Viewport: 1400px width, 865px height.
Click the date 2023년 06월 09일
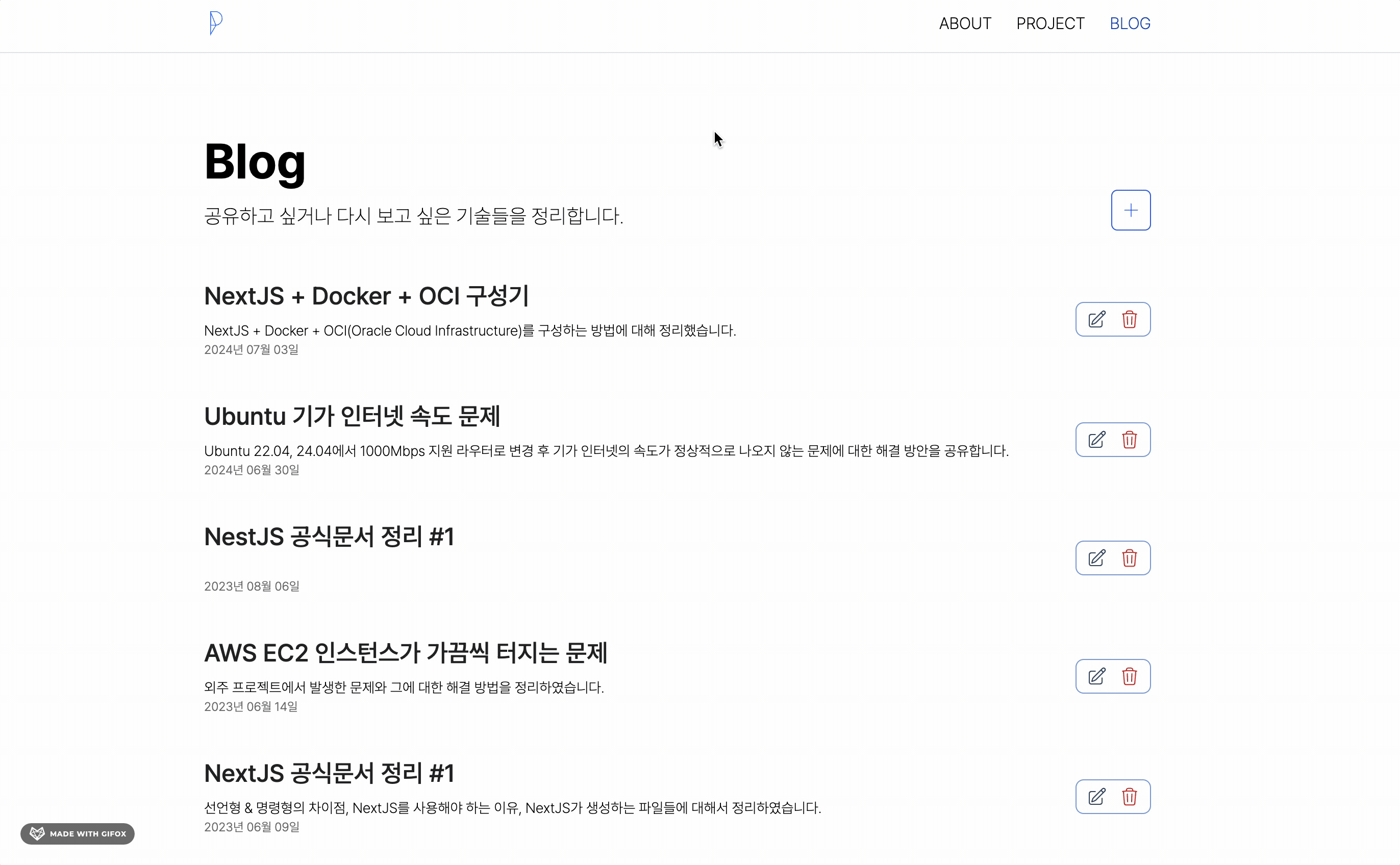pos(252,827)
